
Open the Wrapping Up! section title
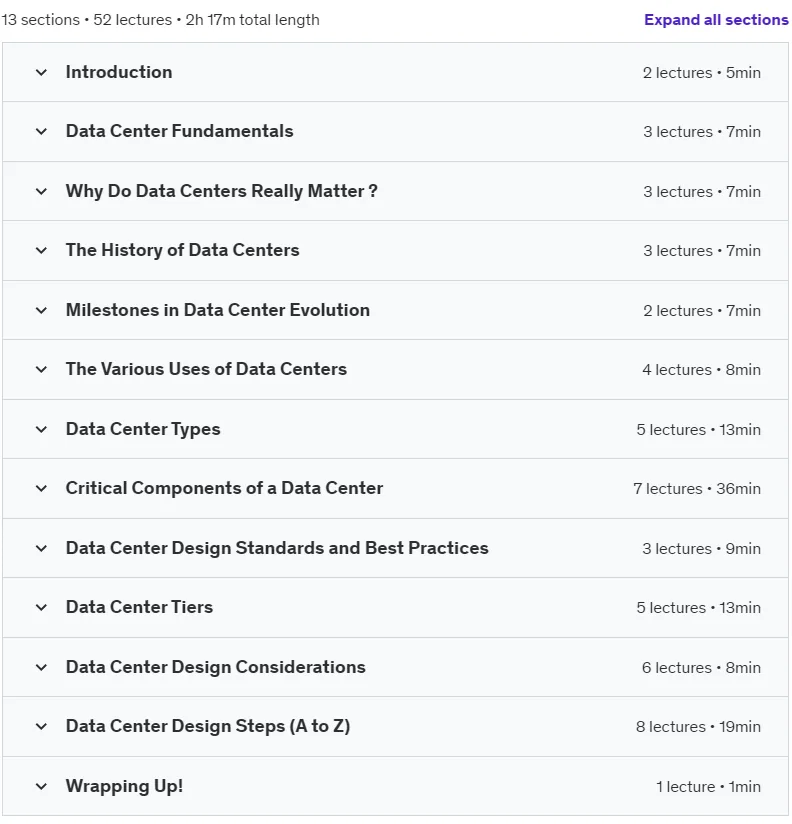[x=124, y=786]
